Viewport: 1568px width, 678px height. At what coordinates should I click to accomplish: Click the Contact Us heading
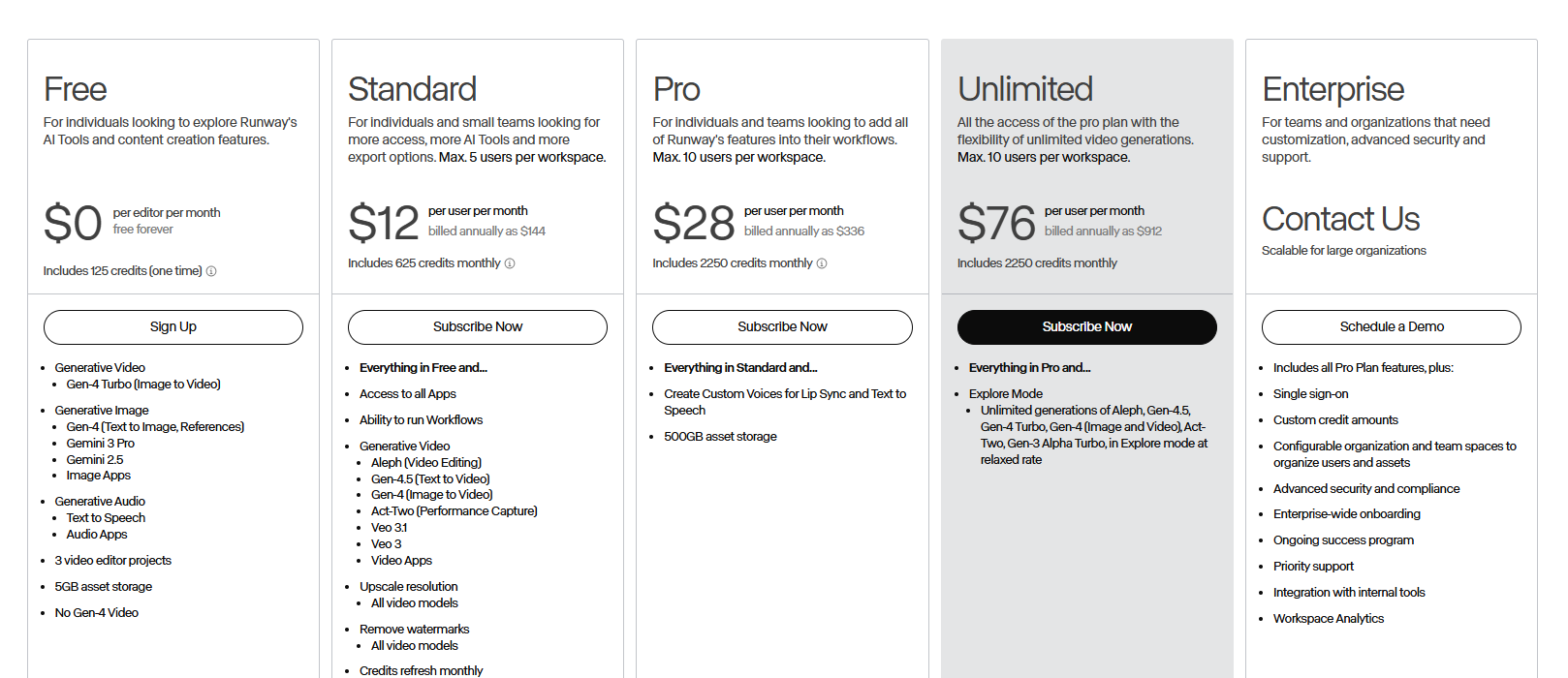pyautogui.click(x=1340, y=219)
